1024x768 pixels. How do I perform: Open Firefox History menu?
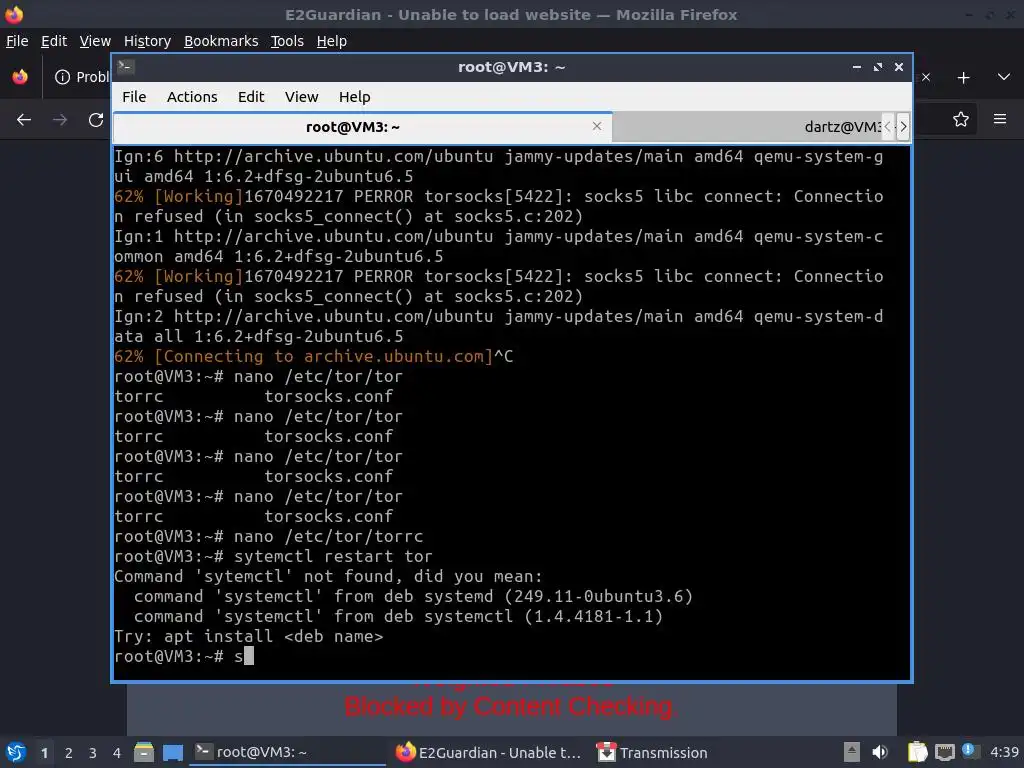pos(147,41)
